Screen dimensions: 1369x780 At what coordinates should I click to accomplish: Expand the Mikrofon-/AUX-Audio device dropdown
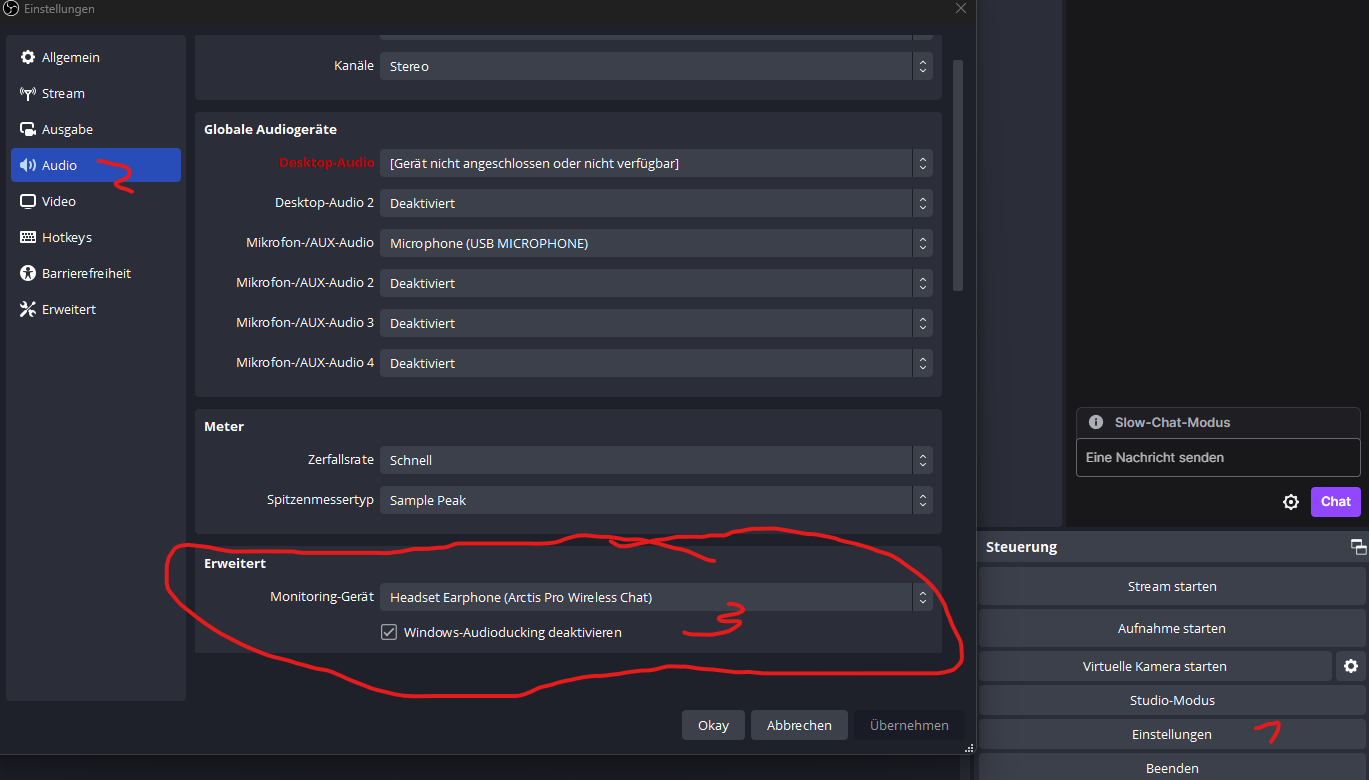(x=656, y=243)
